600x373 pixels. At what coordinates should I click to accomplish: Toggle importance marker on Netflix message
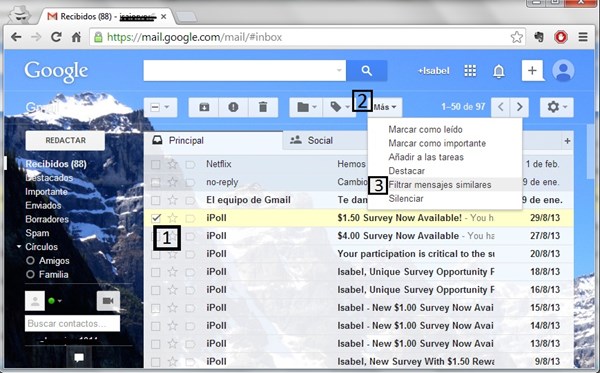[190, 165]
